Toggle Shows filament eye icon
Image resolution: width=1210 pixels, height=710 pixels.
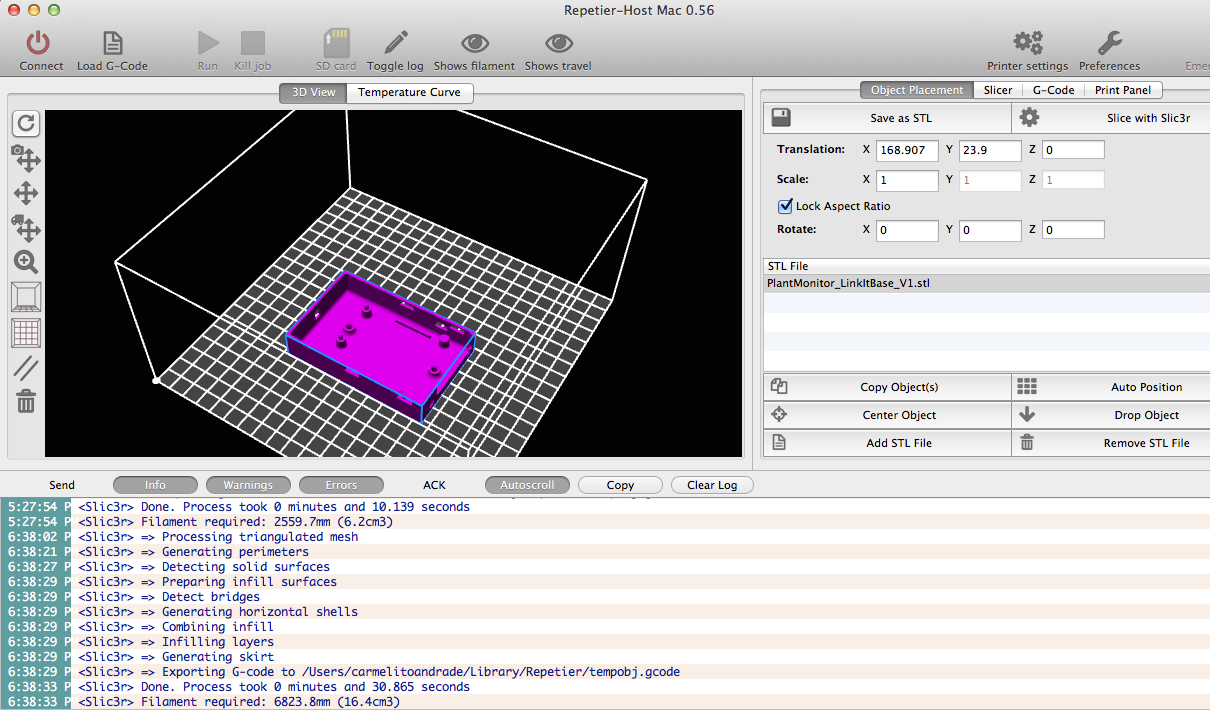tap(474, 43)
